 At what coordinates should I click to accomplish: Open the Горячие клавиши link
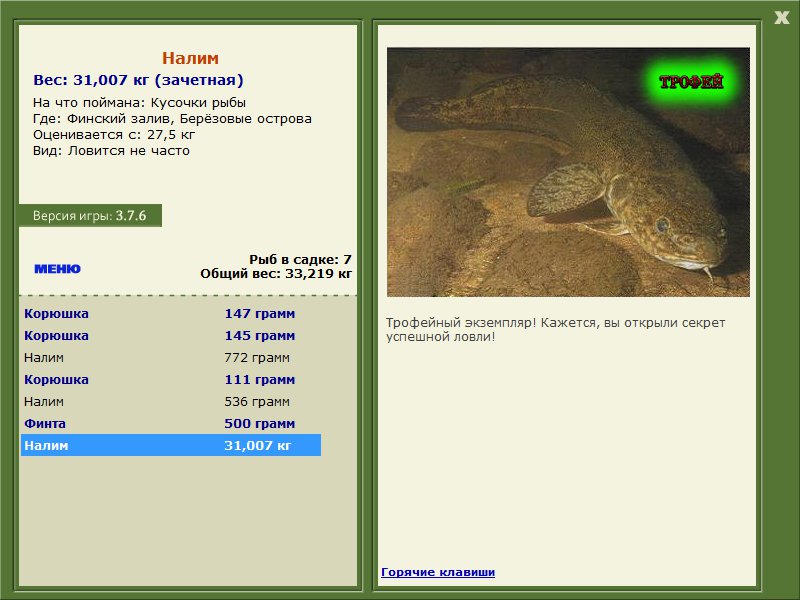point(438,572)
